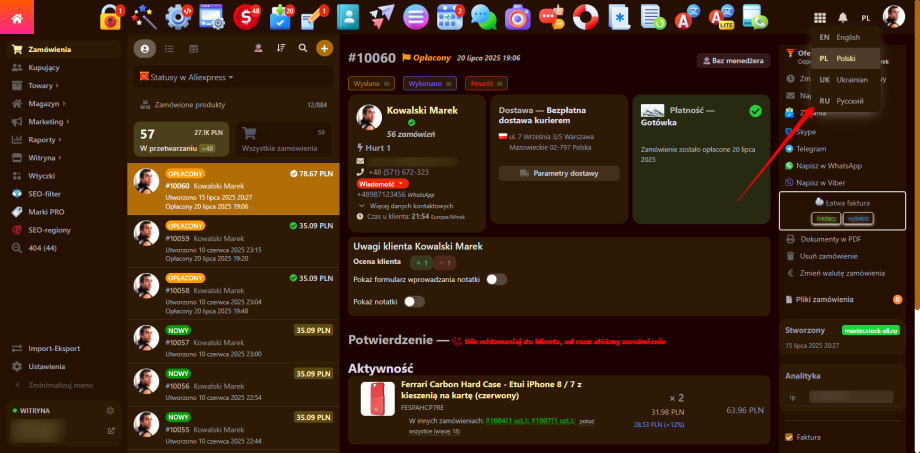Click the Wykonano status button

(429, 83)
